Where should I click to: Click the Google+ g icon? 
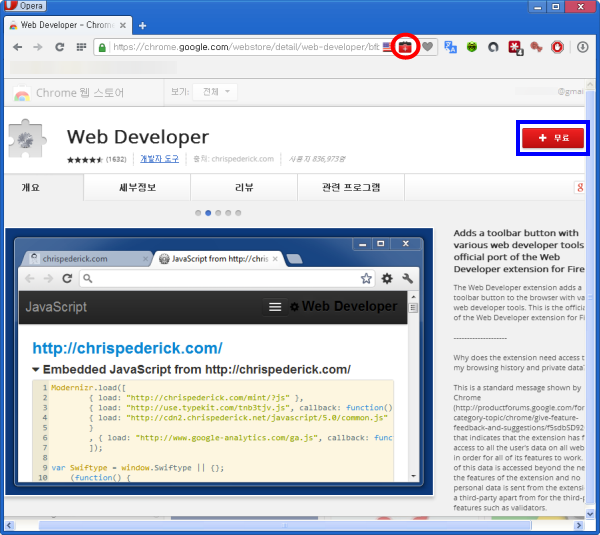click(580, 188)
